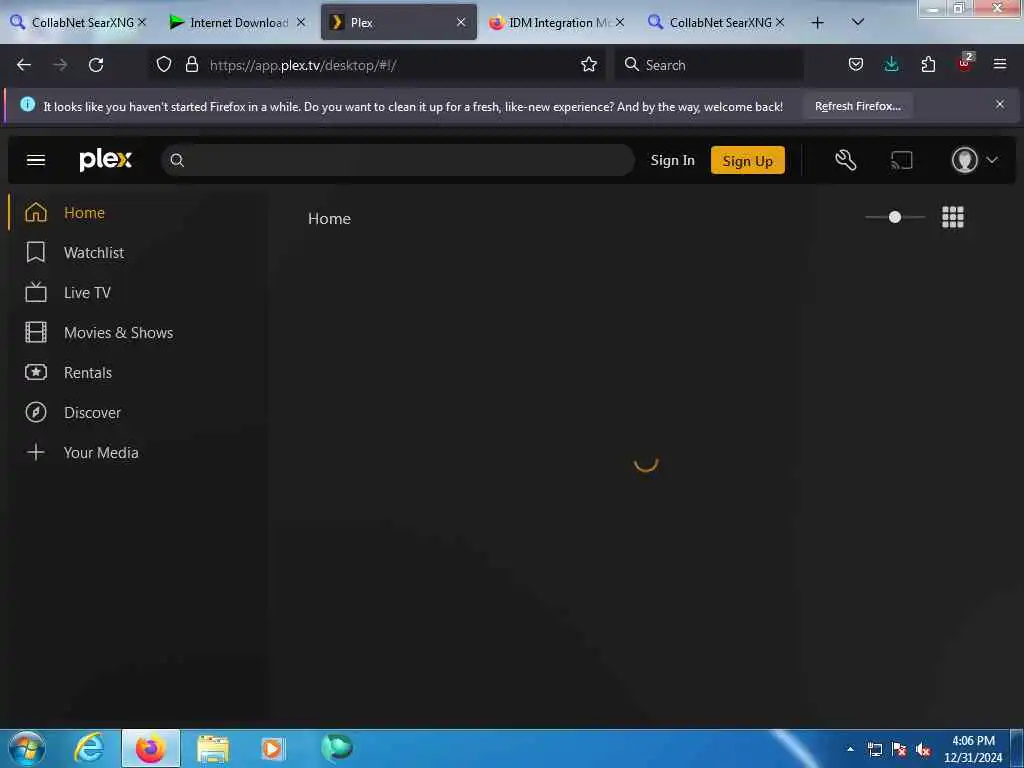This screenshot has width=1024, height=768.
Task: Open a new tab with plus button
Action: 817,23
